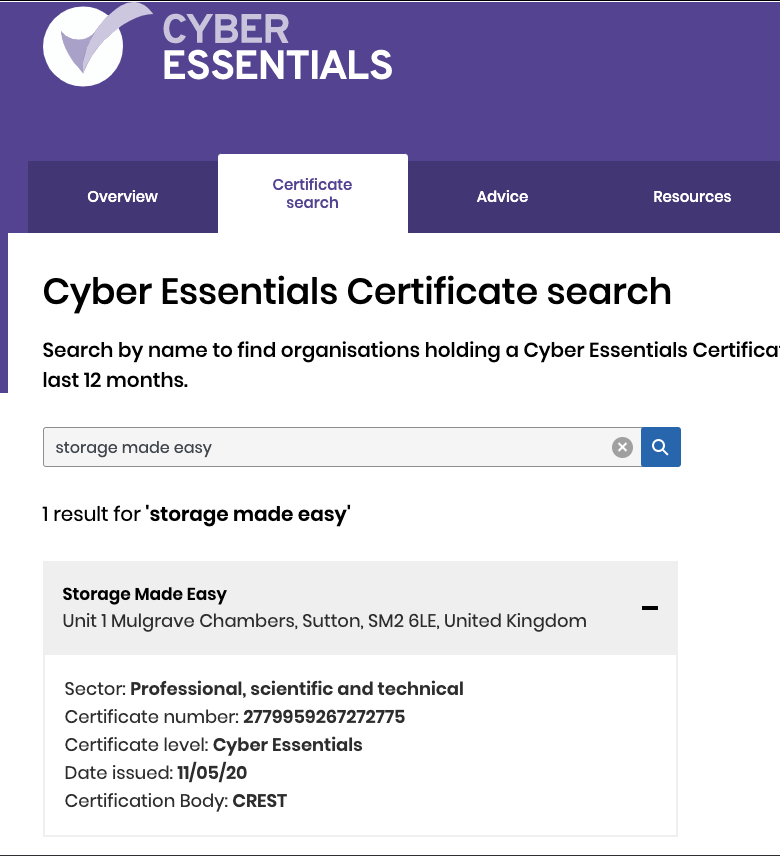Screen dimensions: 780x856
Task: Click the Mulgrave Chambers address line
Action: click(324, 621)
